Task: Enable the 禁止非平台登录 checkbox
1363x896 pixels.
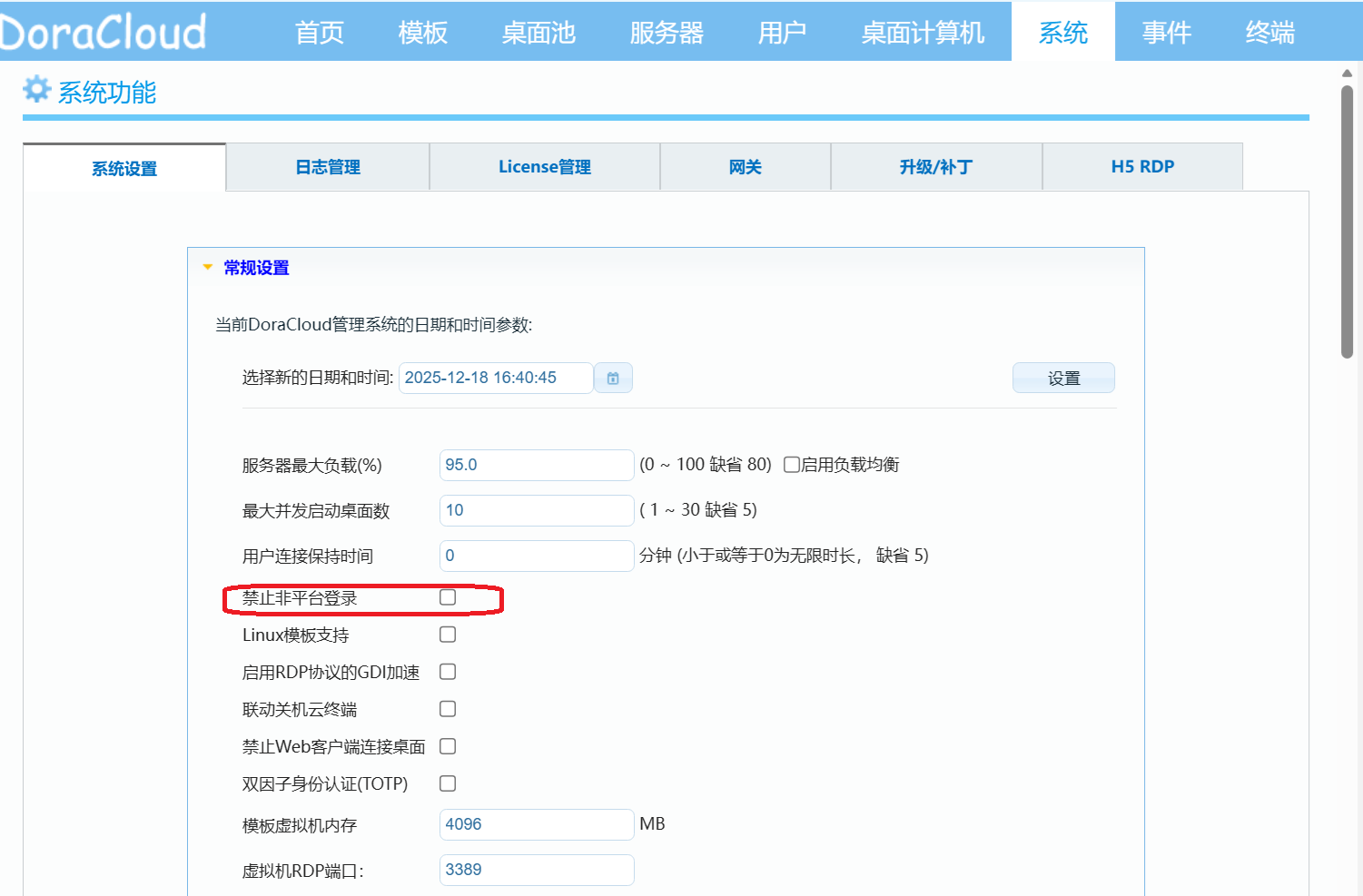Action: [448, 597]
